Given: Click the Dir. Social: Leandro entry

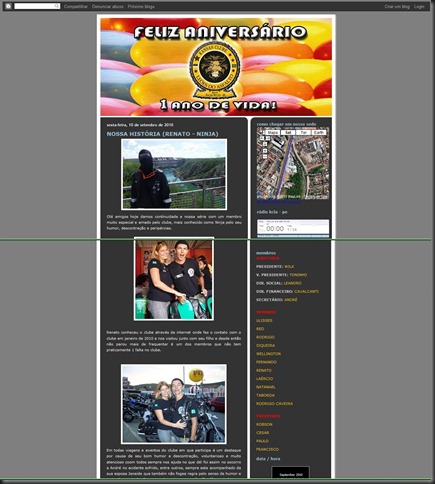Looking at the screenshot, I should coord(279,283).
